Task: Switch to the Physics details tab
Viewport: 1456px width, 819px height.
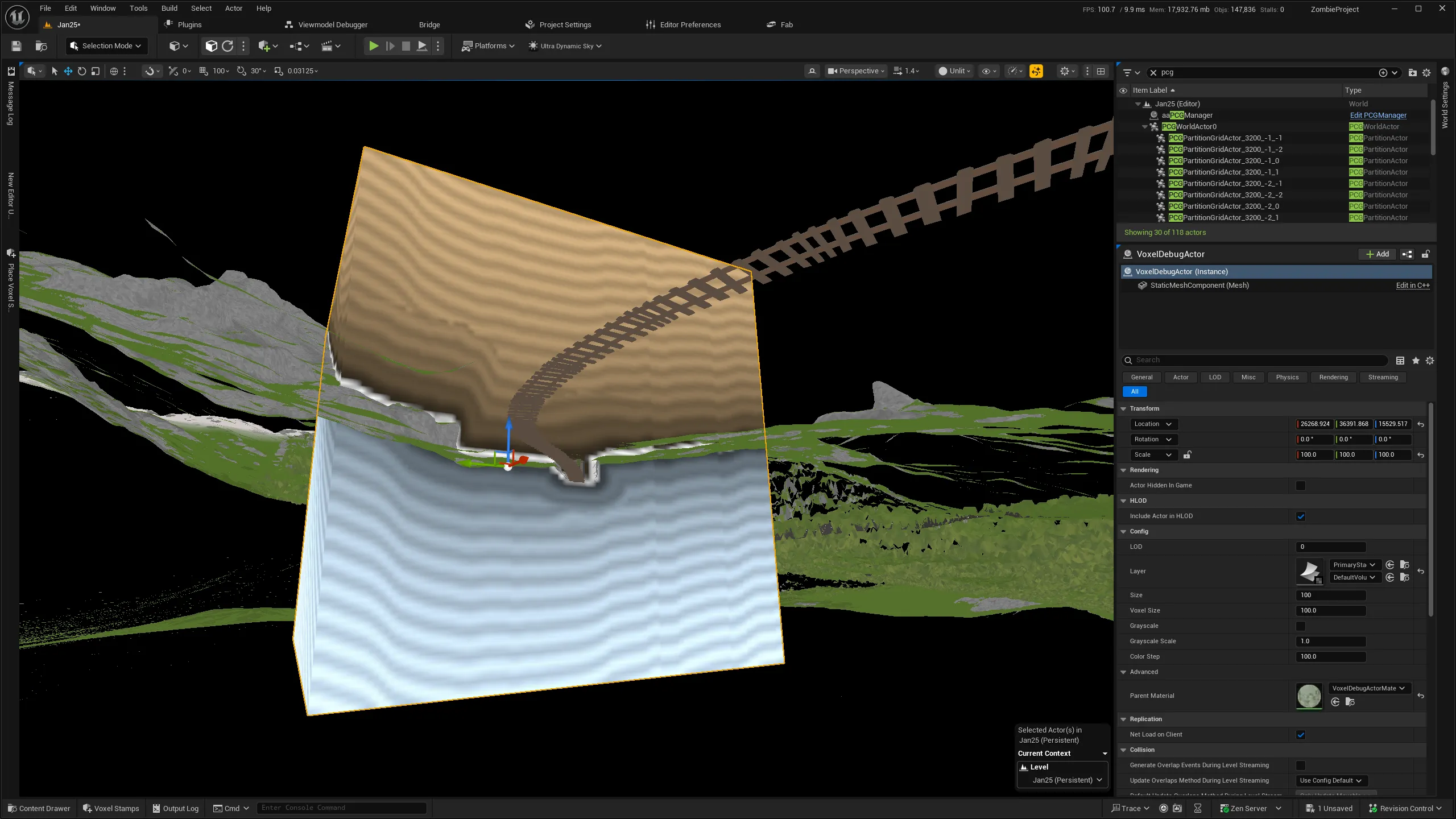Action: pyautogui.click(x=1287, y=377)
